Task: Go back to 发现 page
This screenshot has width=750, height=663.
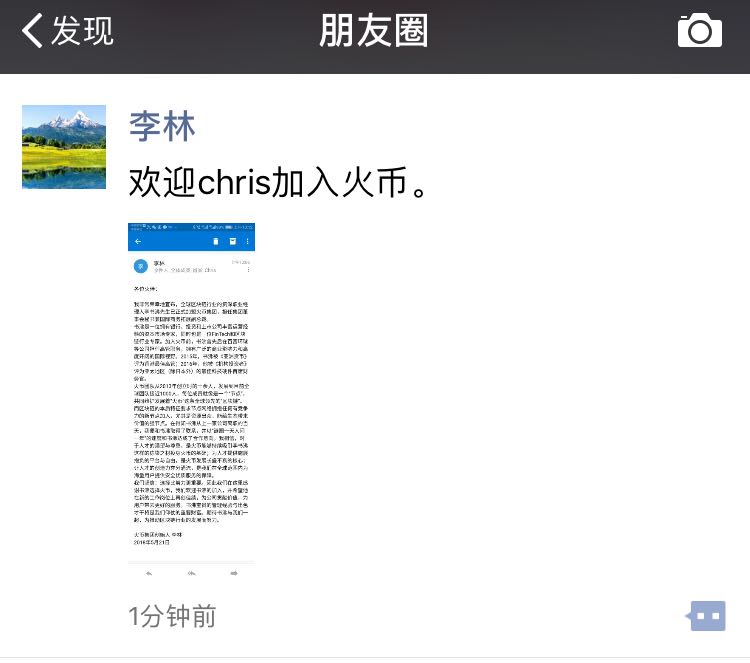Action: (x=67, y=31)
